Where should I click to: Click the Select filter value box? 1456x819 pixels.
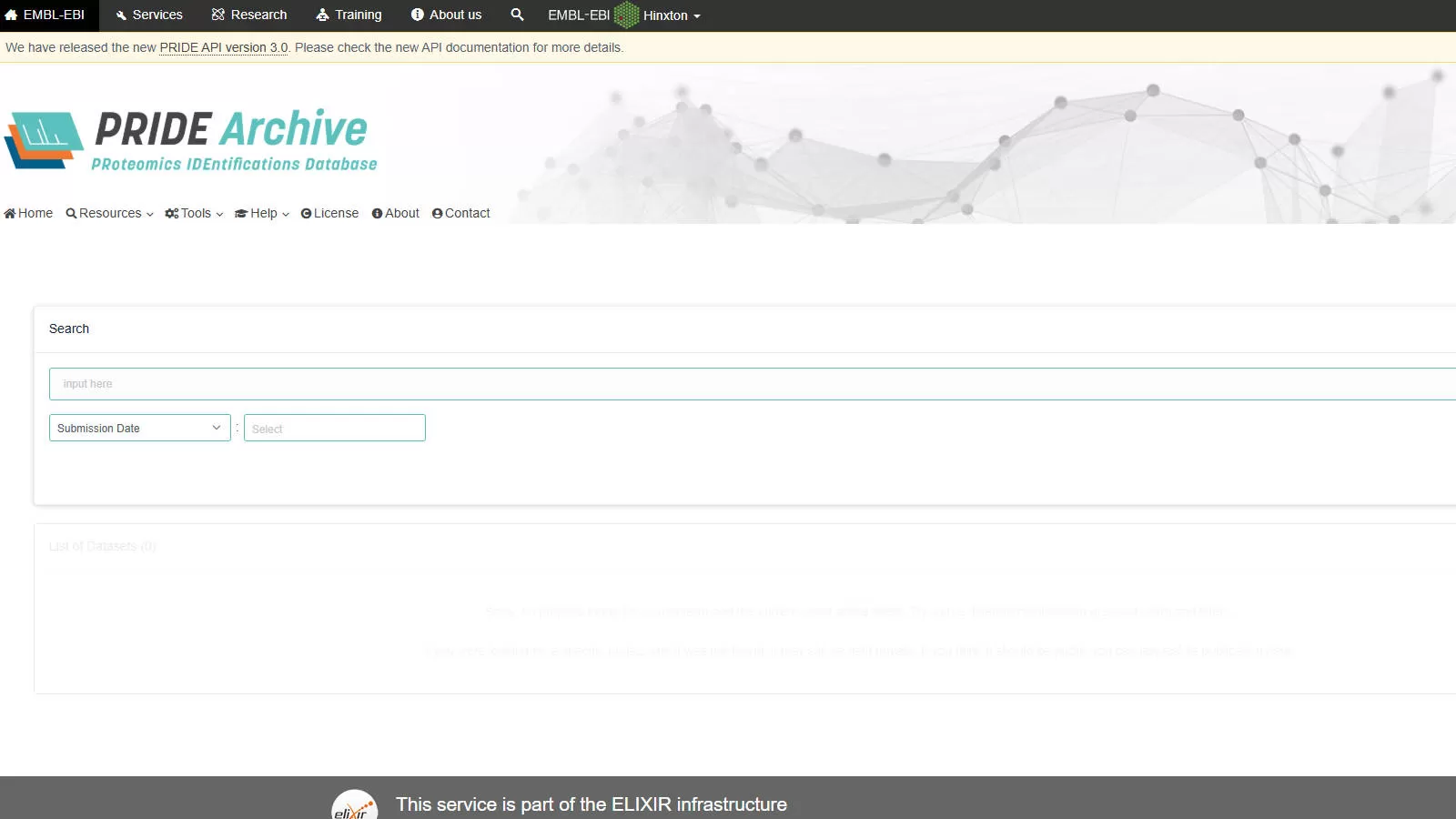(x=335, y=428)
